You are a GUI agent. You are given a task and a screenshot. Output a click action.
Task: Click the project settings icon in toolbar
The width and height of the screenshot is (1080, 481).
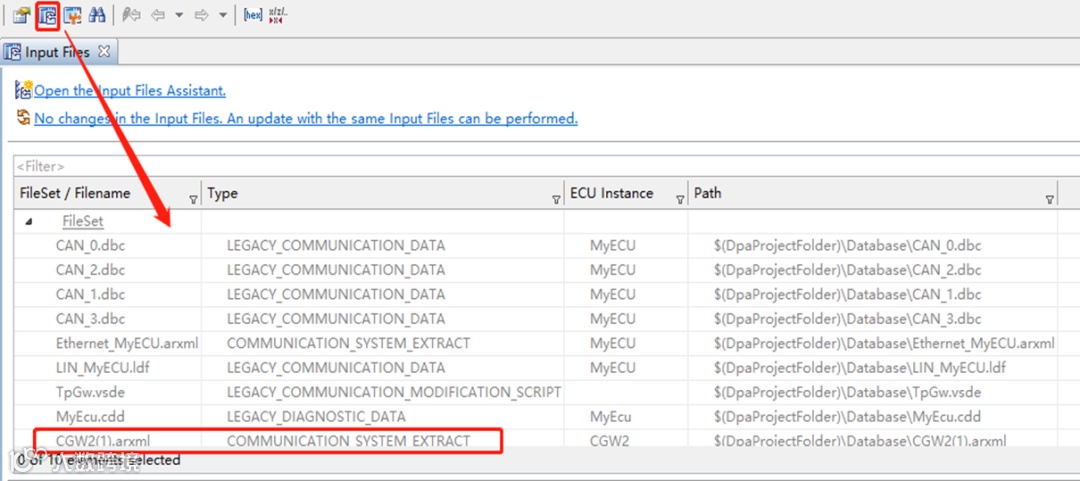coord(21,15)
